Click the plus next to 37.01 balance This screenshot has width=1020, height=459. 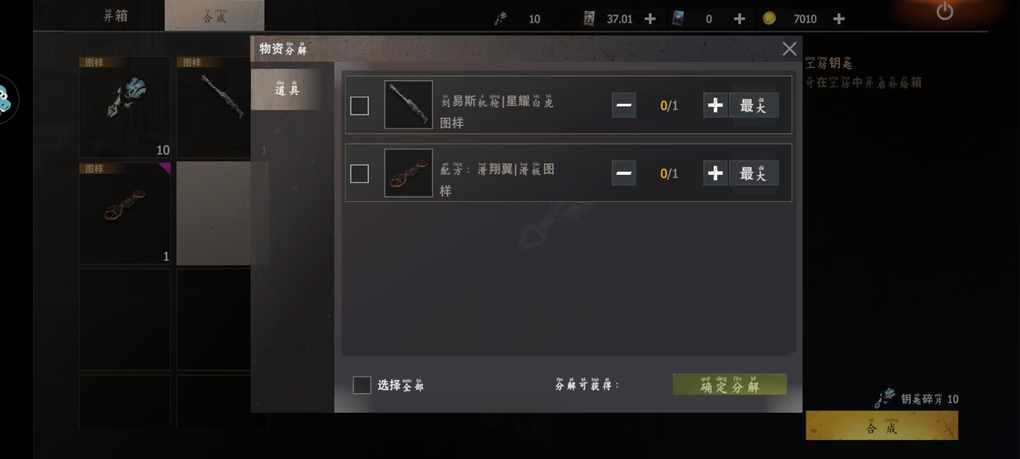(650, 19)
